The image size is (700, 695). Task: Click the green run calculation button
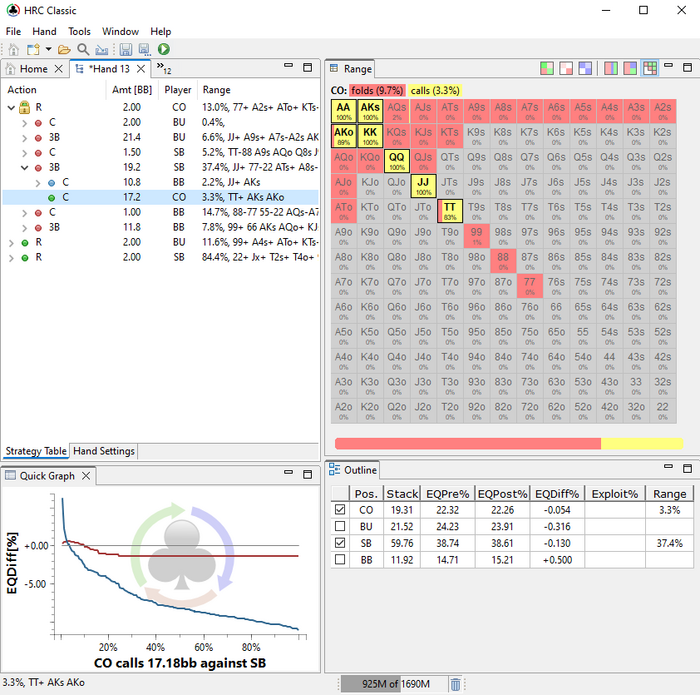[163, 49]
